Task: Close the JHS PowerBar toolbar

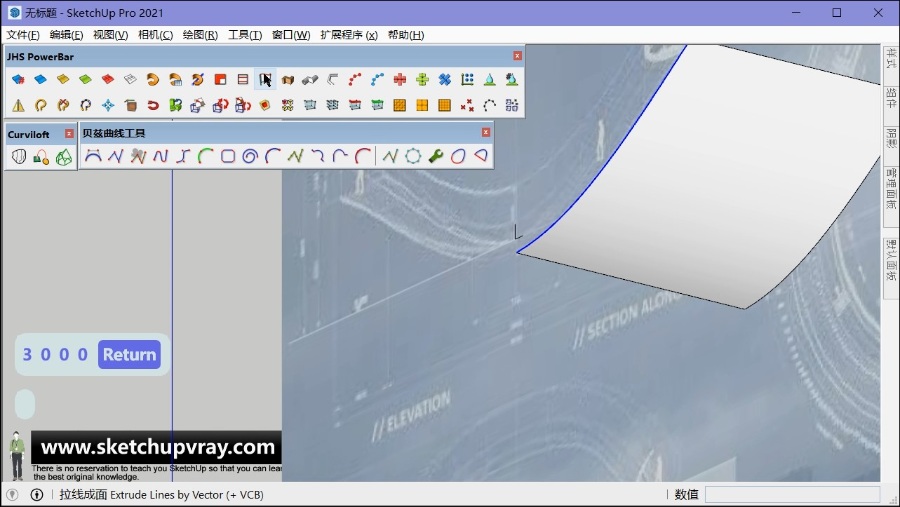Action: [x=517, y=56]
